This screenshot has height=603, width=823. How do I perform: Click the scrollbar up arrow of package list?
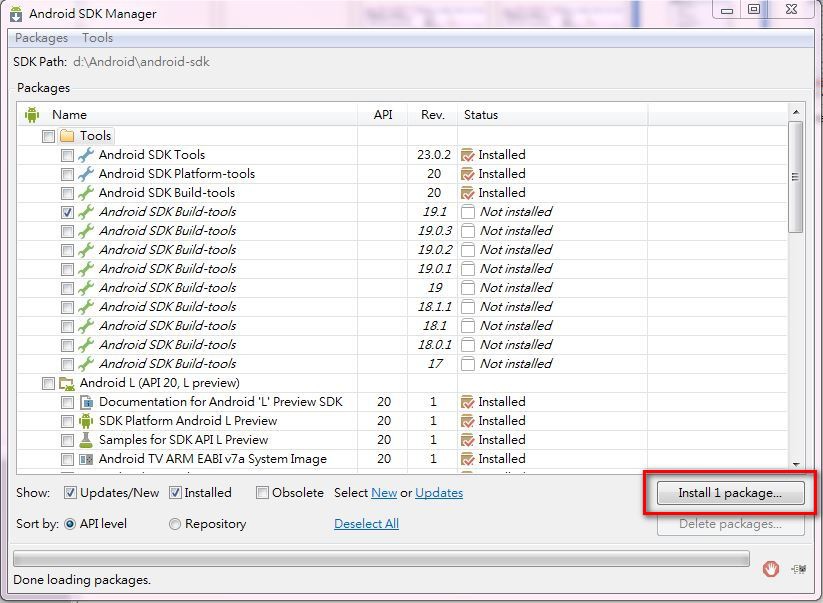[x=796, y=112]
